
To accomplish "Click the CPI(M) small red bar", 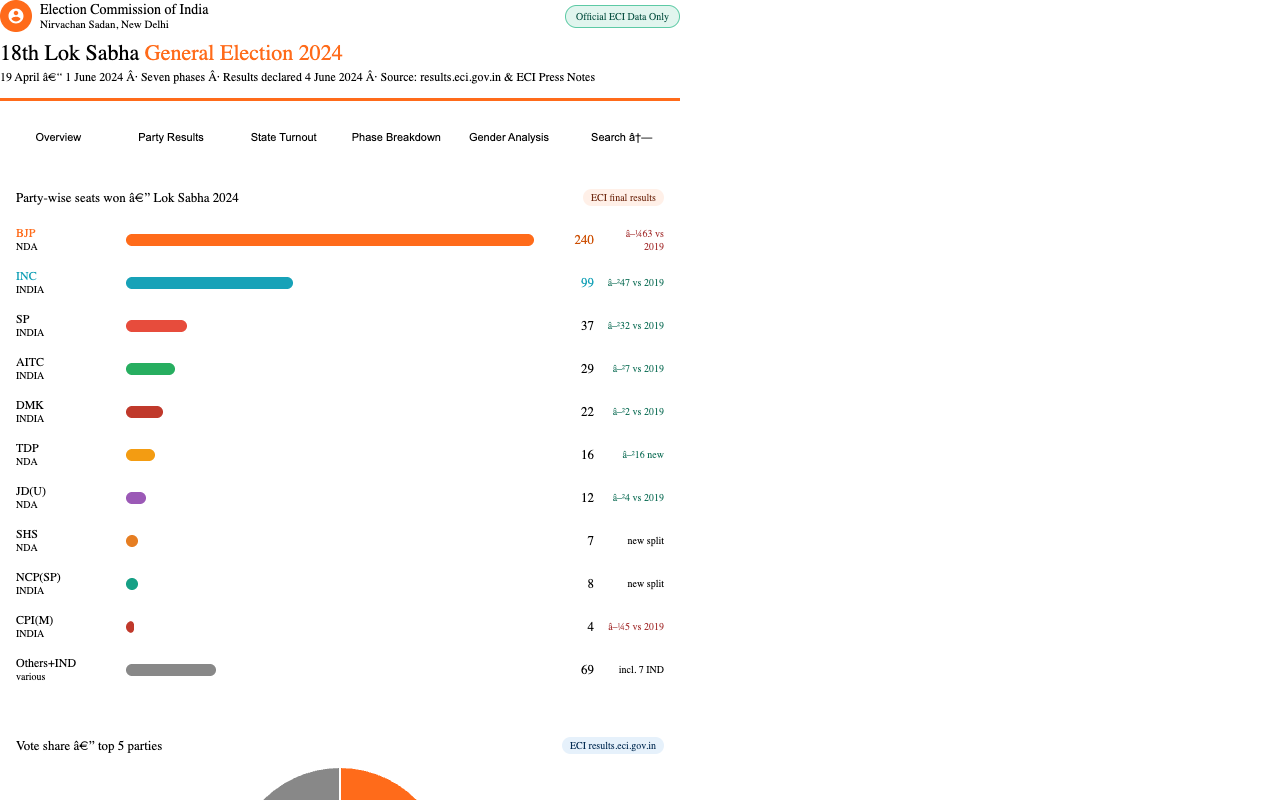I will tap(130, 627).
